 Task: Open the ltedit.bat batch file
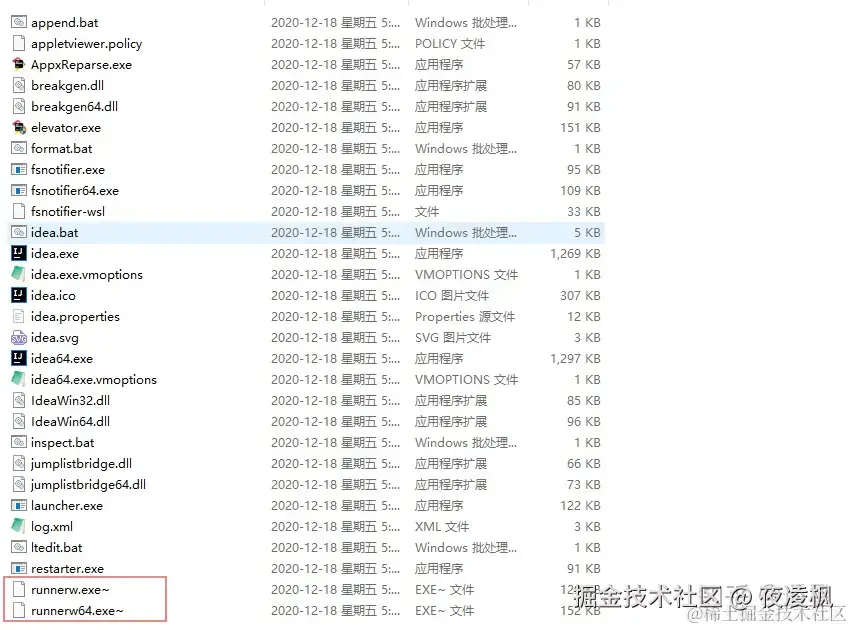click(58, 547)
